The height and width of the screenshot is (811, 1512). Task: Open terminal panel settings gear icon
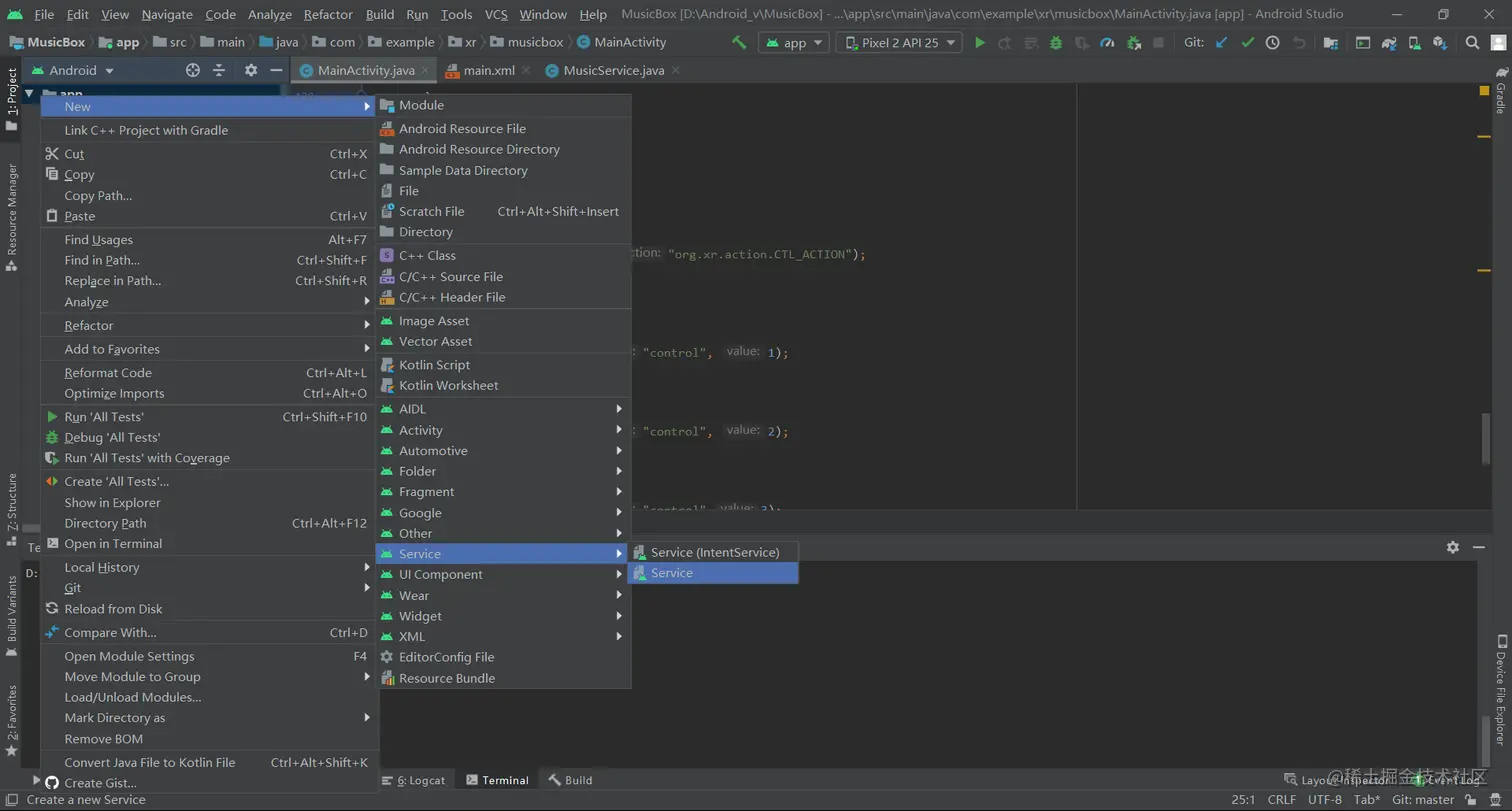[x=1452, y=547]
